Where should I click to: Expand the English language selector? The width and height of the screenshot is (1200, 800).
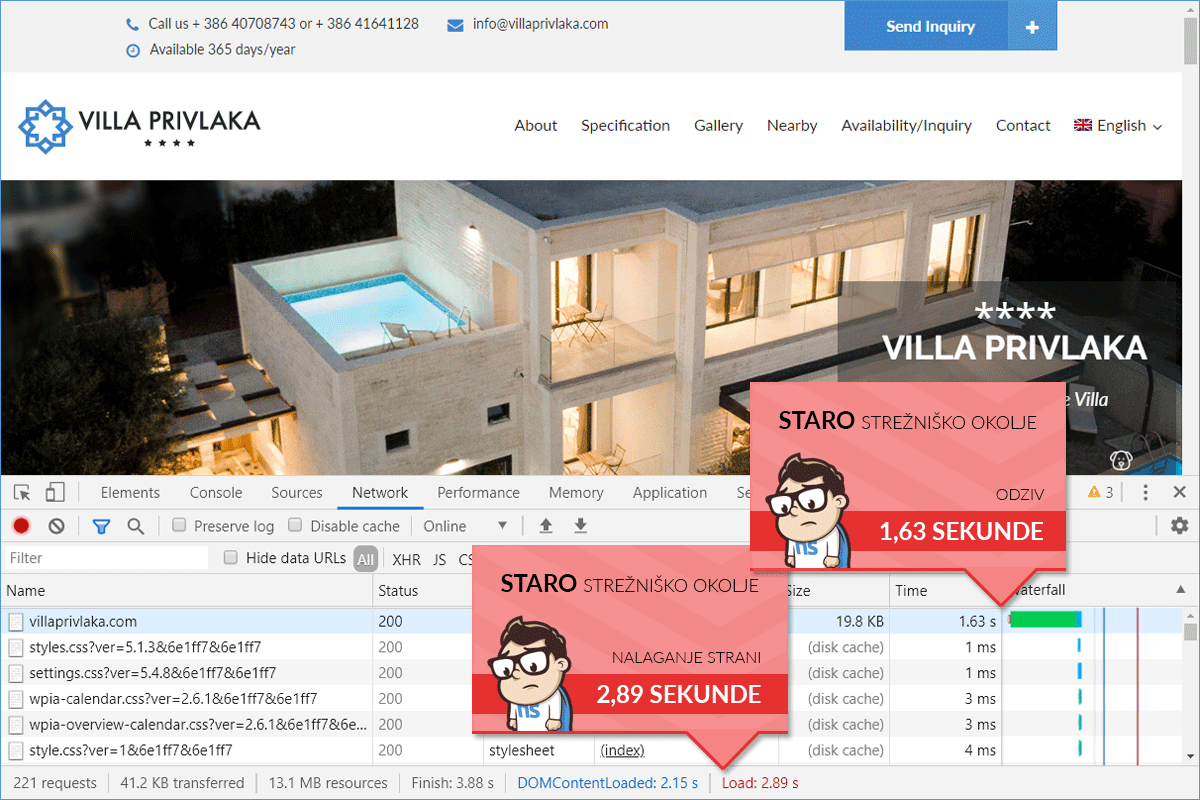[x=1118, y=126]
